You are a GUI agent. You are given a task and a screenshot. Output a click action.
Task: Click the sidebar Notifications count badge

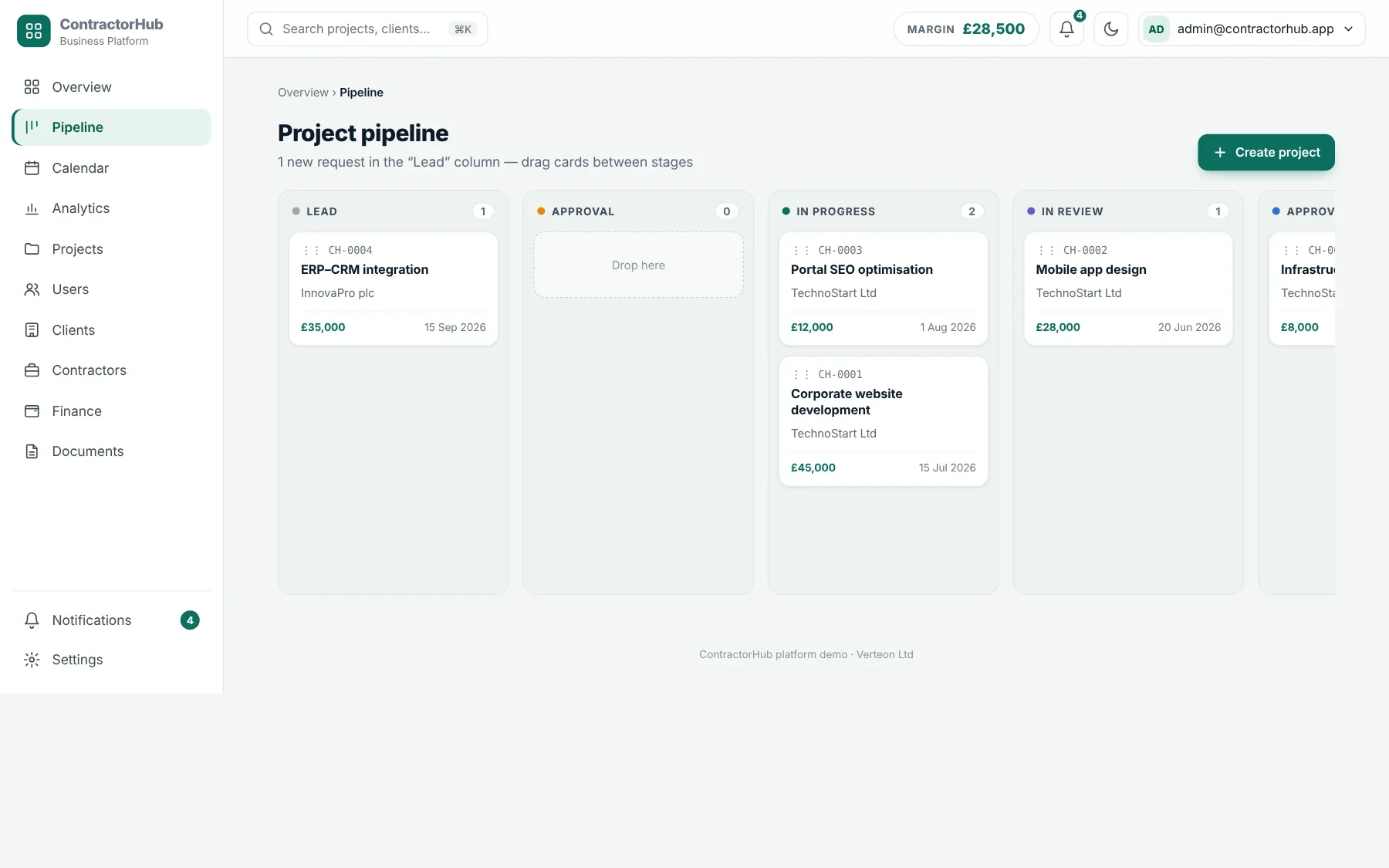[190, 620]
